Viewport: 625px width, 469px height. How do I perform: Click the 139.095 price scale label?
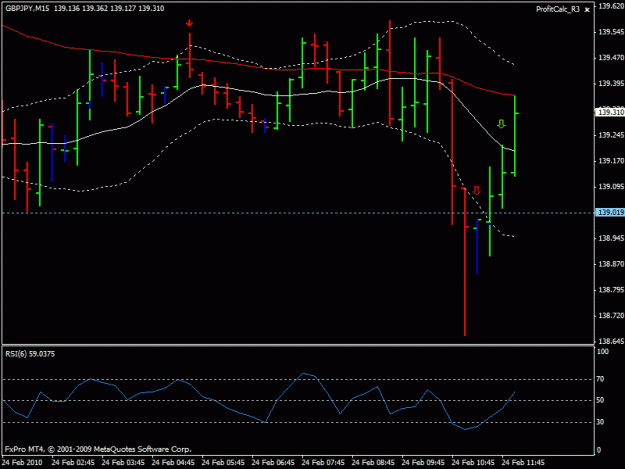[x=611, y=187]
